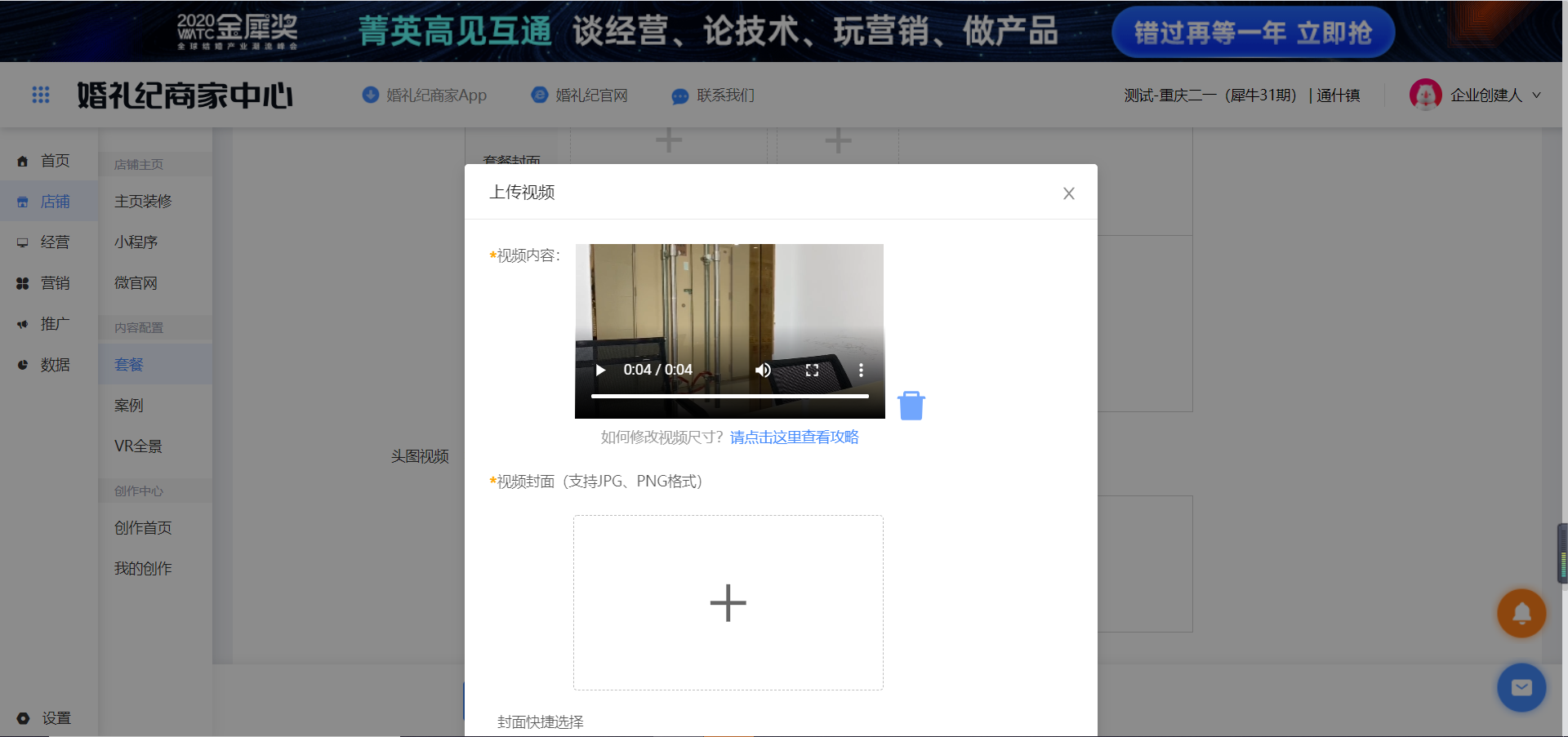The image size is (1568, 737).
Task: Open 婚礼纪商家App download link
Action: pos(425,95)
